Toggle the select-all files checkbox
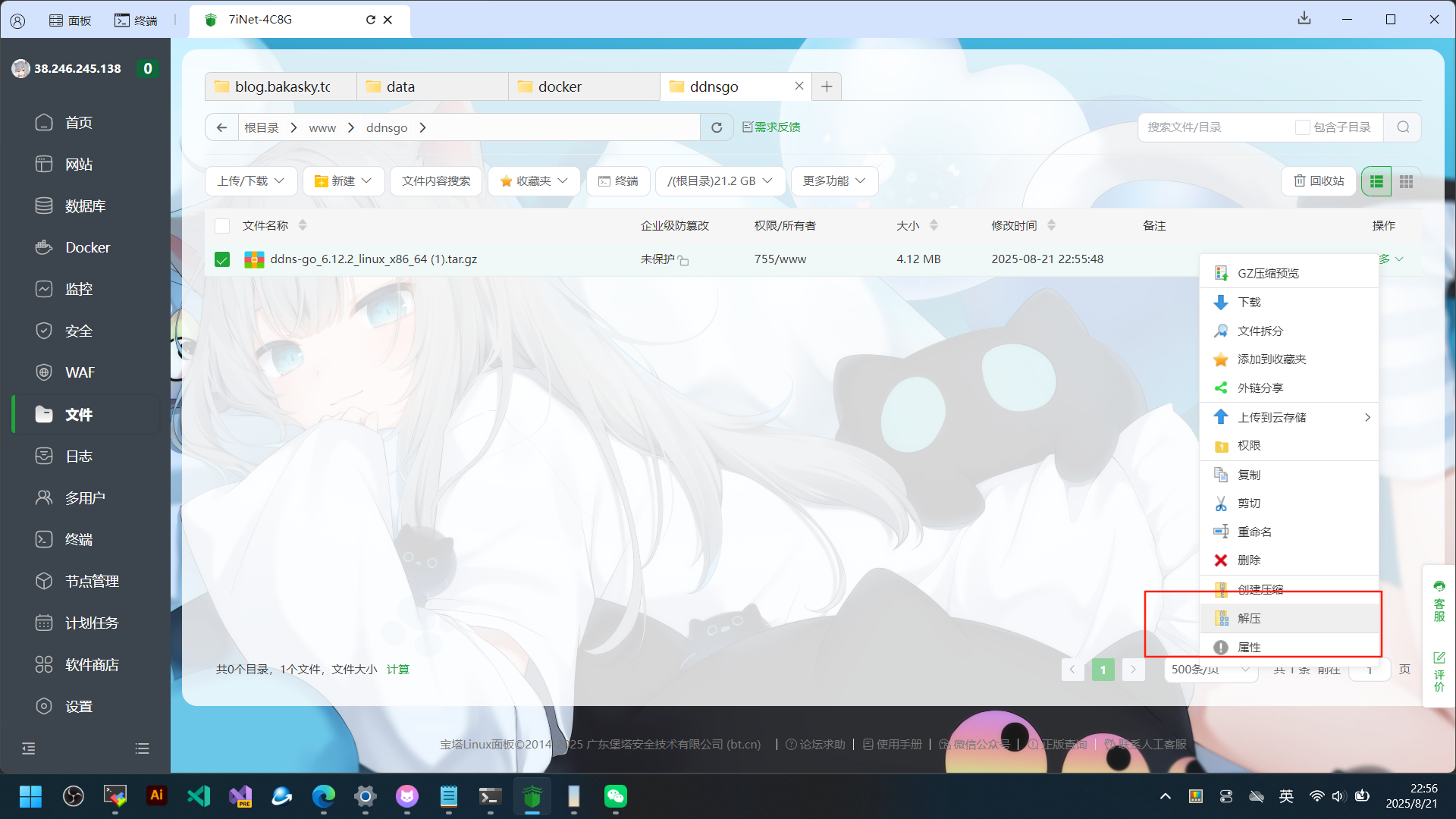 [222, 225]
